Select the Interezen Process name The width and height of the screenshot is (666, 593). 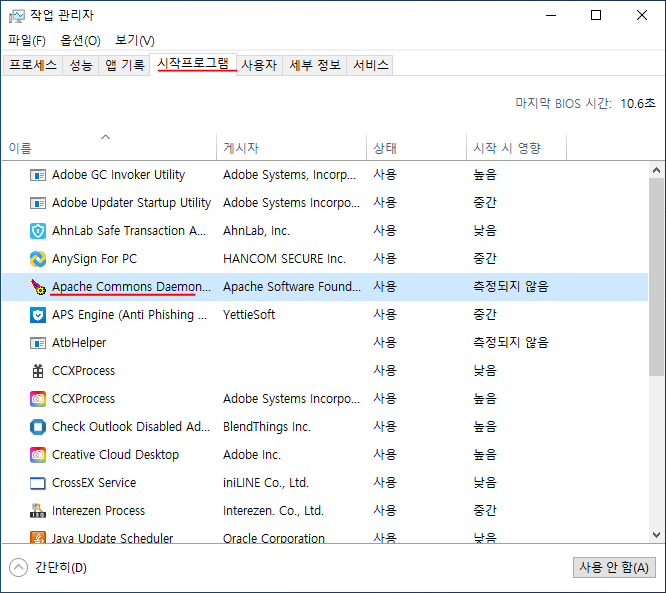click(99, 511)
